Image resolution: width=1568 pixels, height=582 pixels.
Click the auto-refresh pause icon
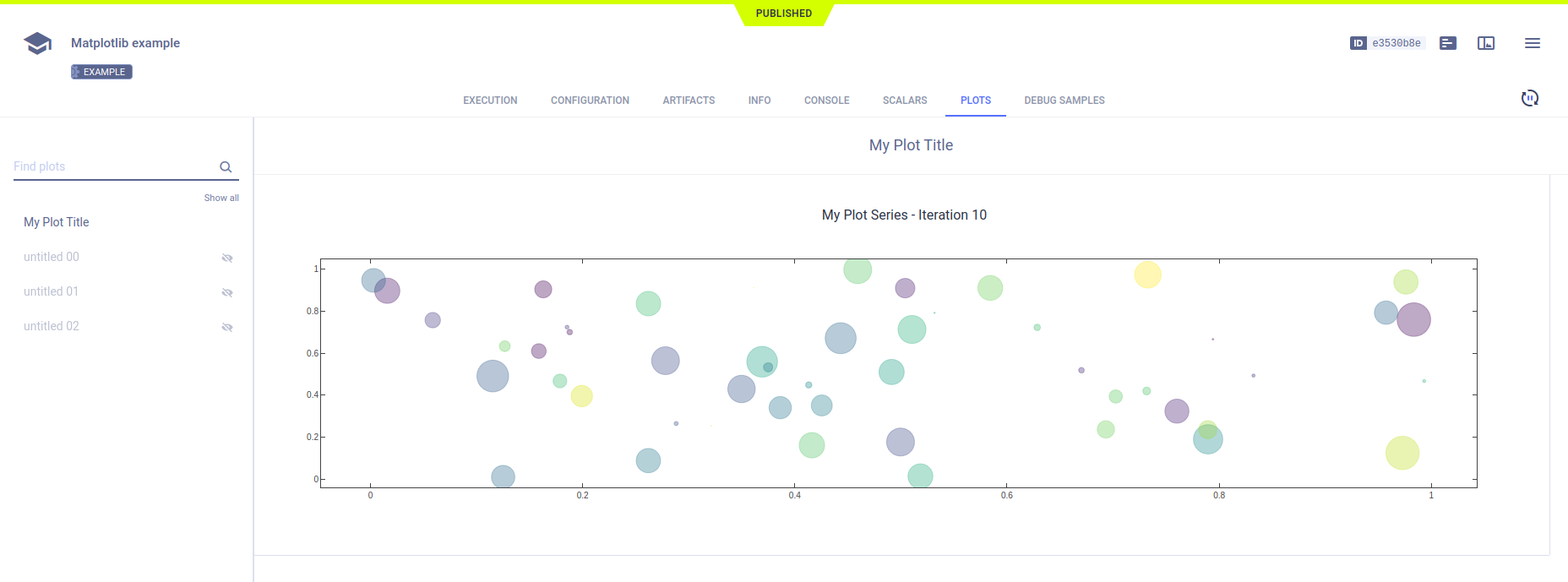click(x=1529, y=98)
